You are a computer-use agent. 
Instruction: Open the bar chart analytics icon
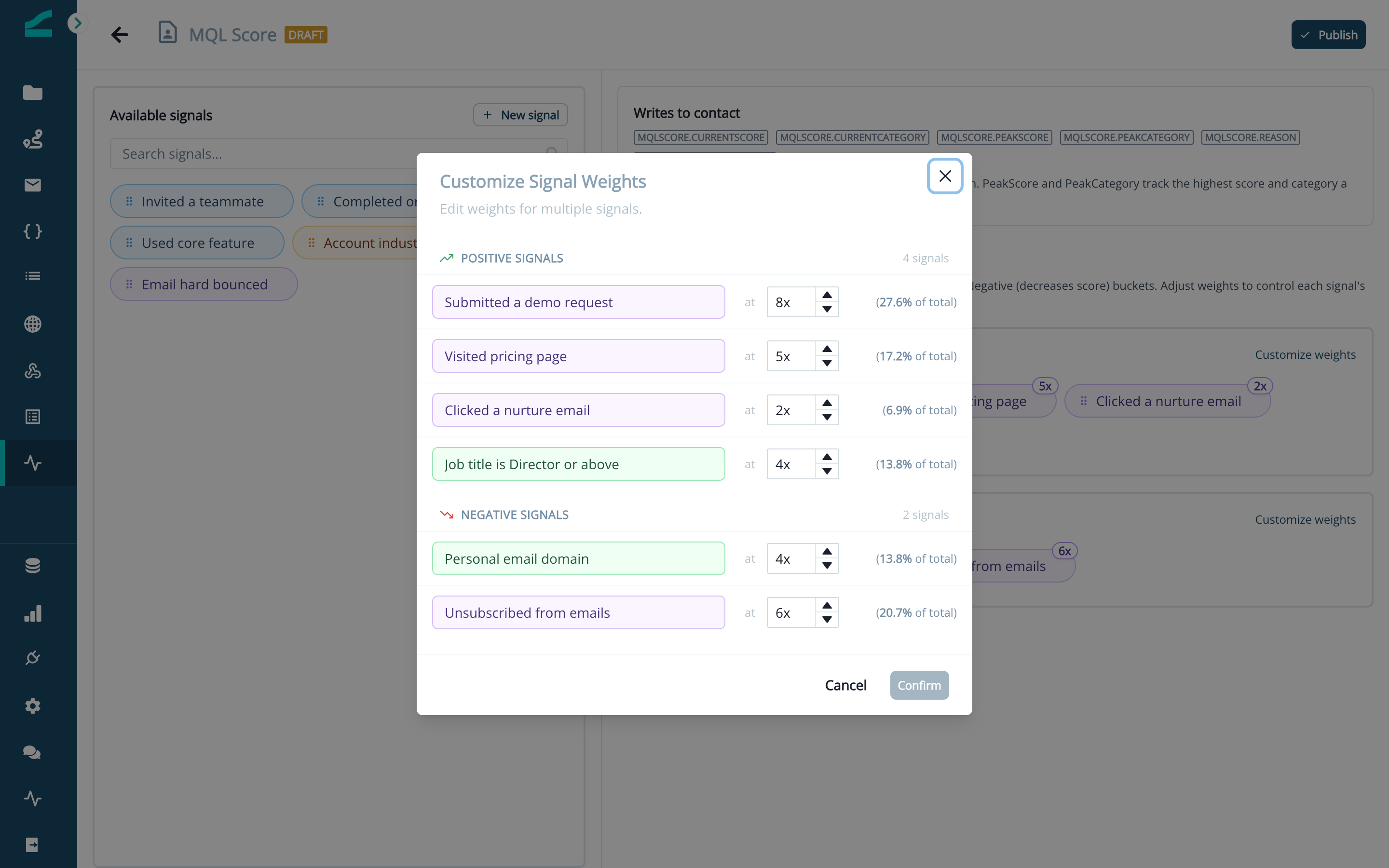pos(33,613)
